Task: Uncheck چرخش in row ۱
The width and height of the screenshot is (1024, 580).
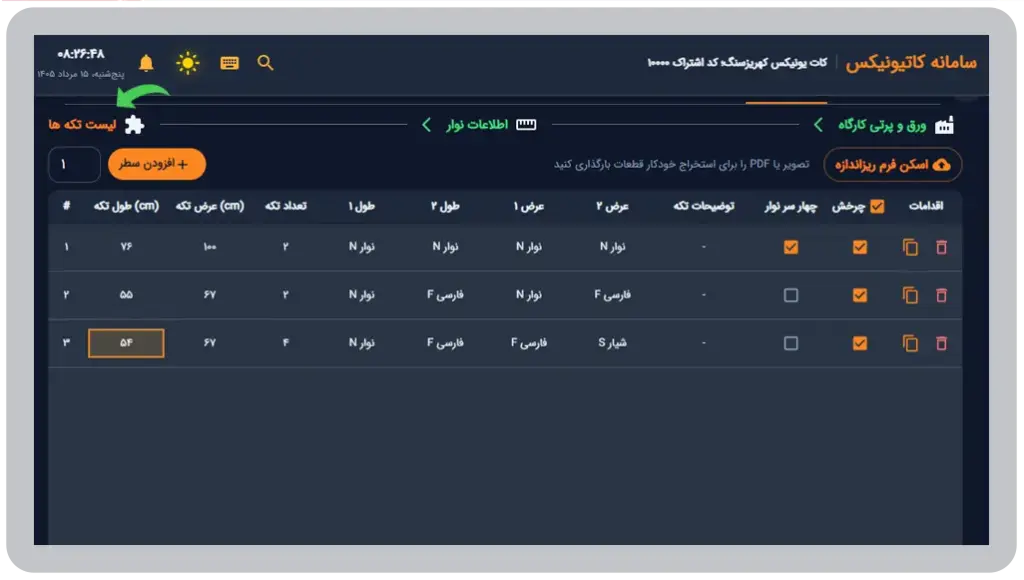Action: click(x=860, y=247)
